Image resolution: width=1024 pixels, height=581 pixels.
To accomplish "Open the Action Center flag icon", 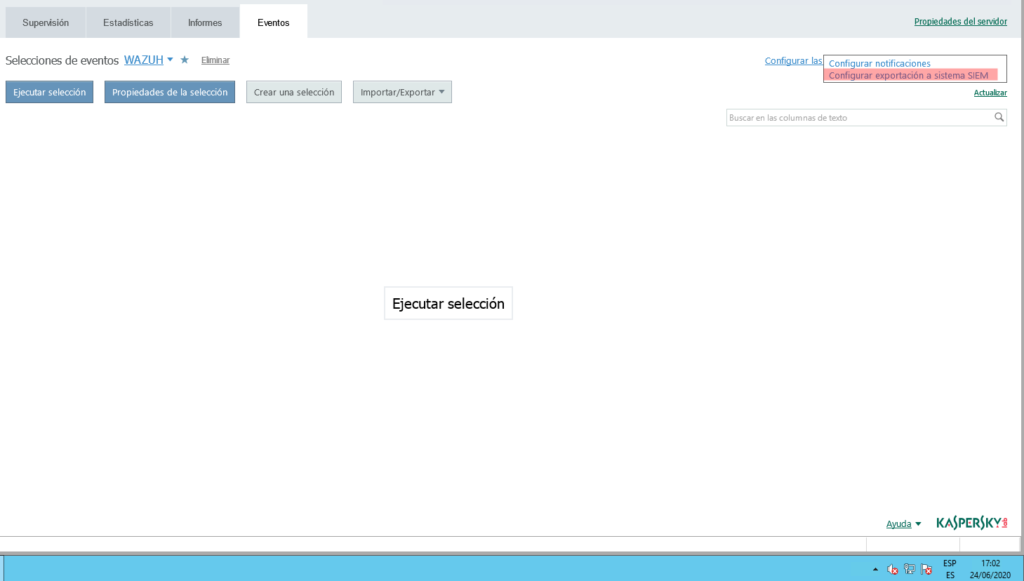I will (x=926, y=569).
